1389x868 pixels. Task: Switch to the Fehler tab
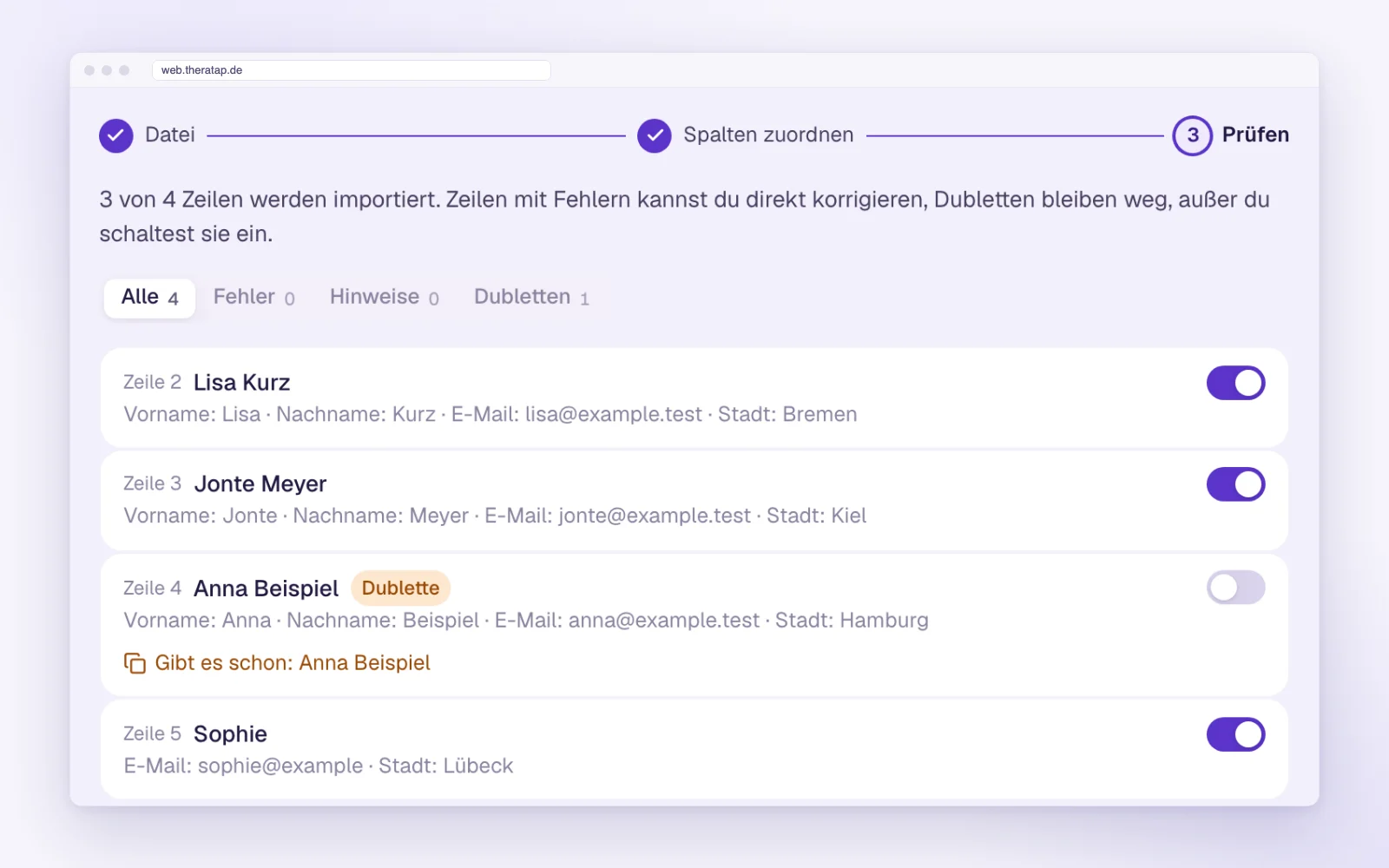point(253,298)
